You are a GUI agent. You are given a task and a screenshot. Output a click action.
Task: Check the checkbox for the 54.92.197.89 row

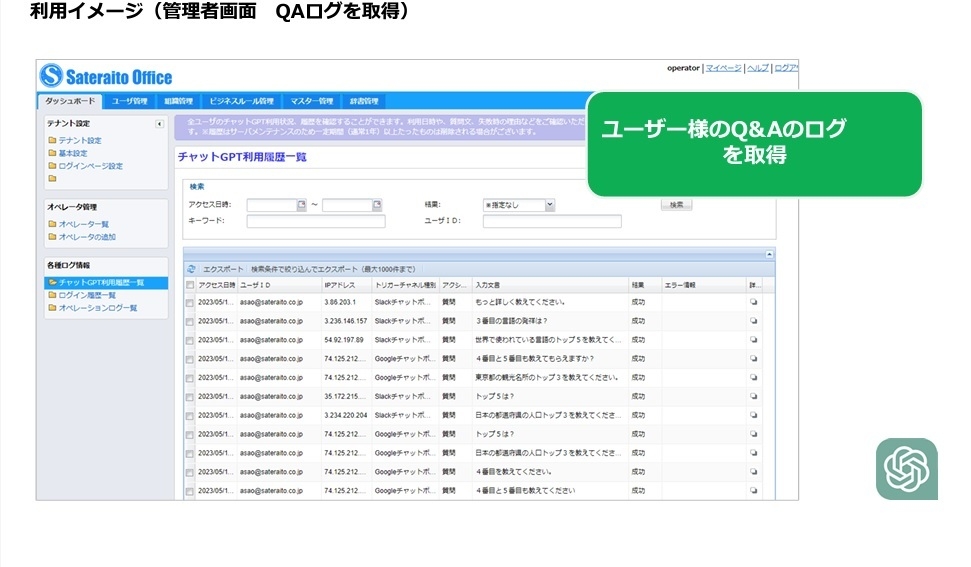tap(190, 340)
